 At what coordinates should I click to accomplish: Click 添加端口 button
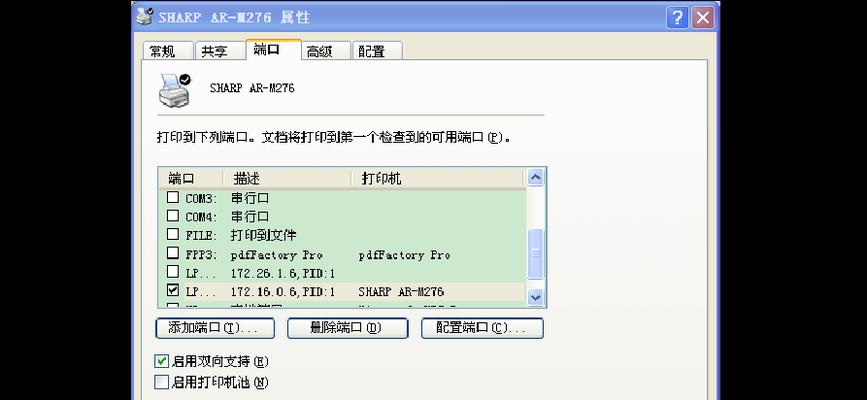tap(215, 328)
